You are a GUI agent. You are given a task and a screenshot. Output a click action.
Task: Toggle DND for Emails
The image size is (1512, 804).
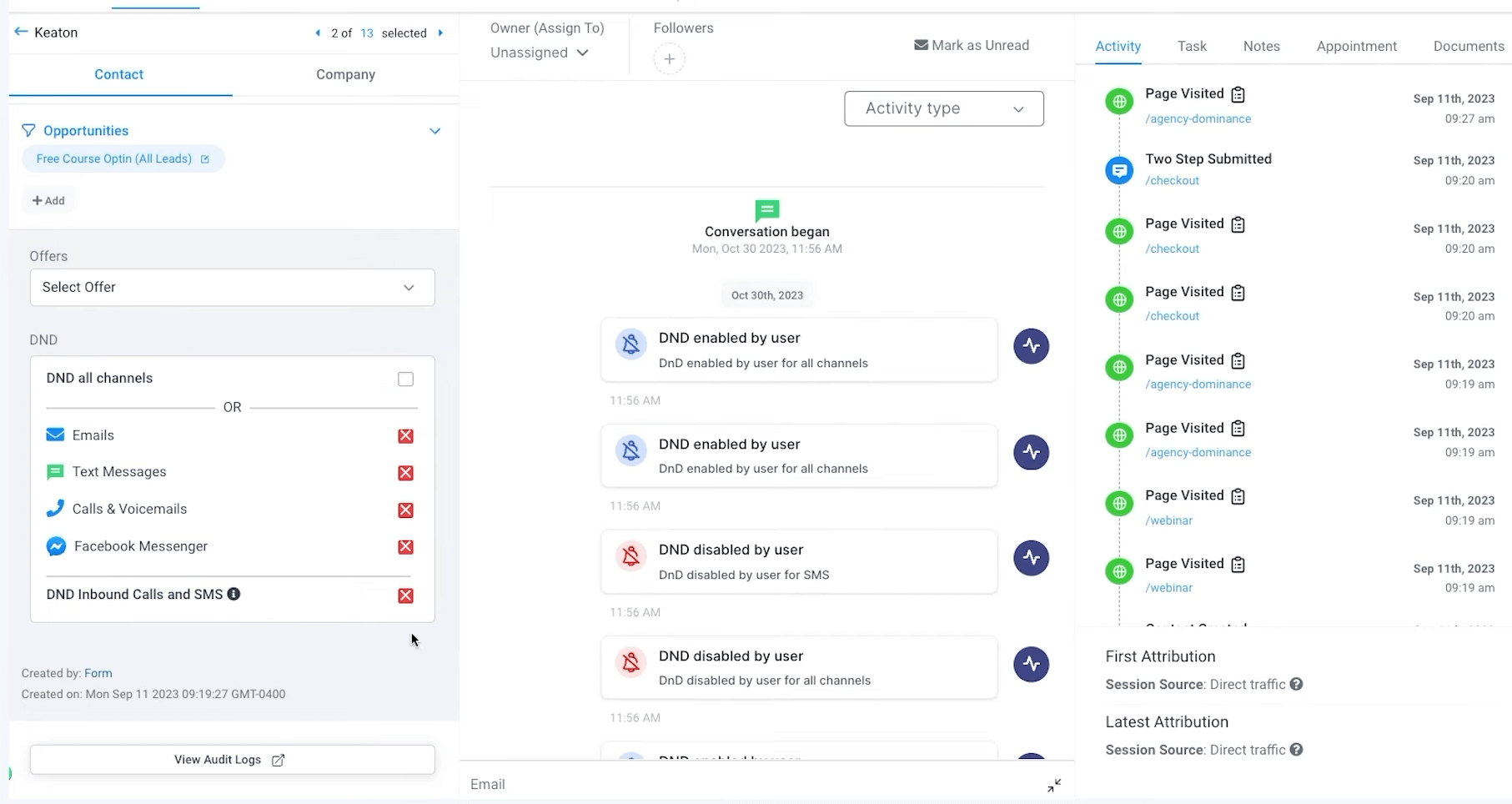coord(405,436)
